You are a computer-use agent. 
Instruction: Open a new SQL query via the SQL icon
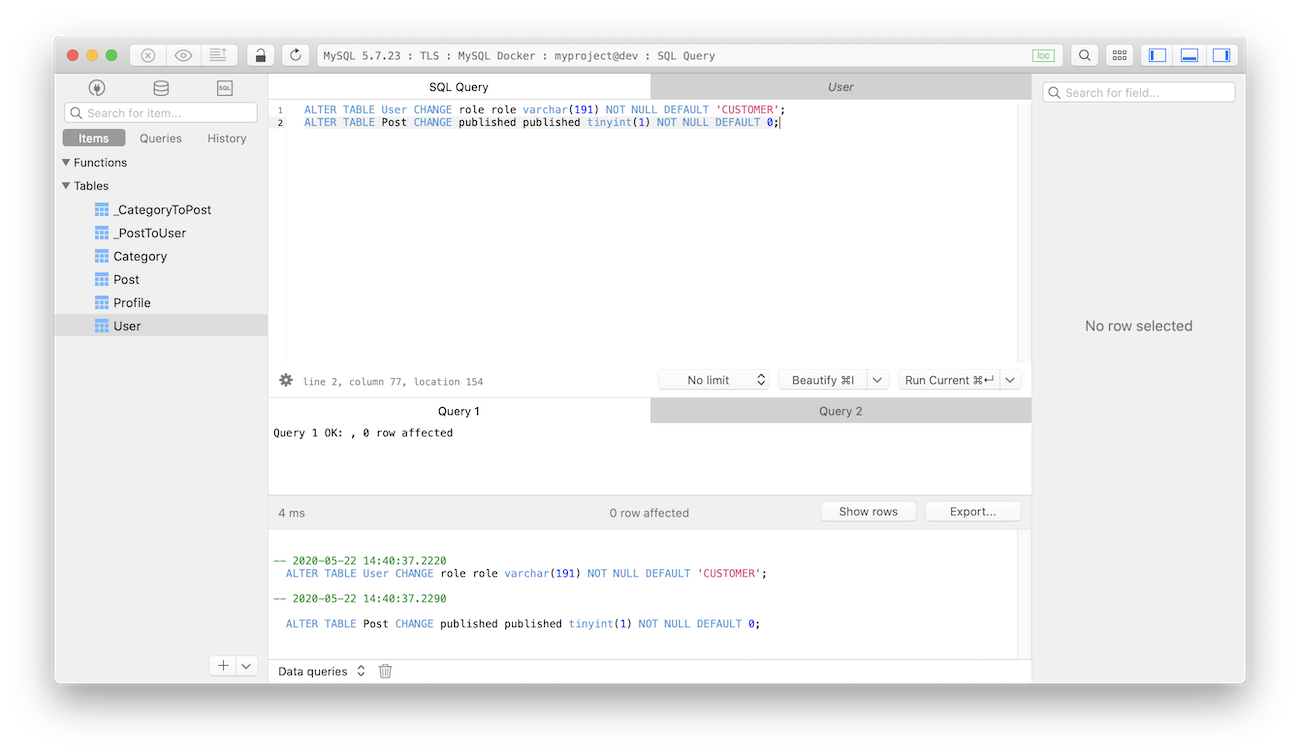[224, 87]
